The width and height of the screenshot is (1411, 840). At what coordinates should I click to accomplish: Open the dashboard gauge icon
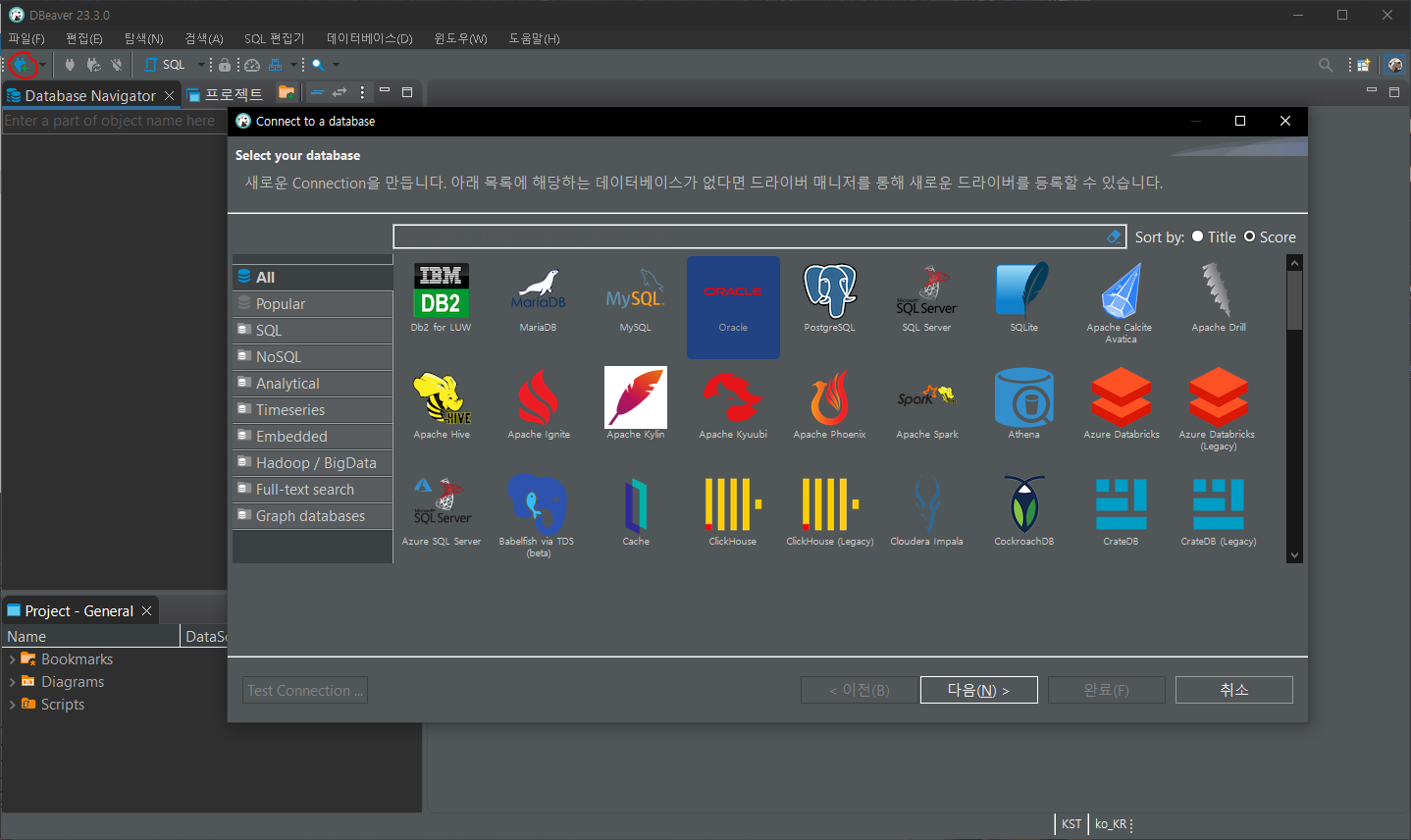[252, 65]
